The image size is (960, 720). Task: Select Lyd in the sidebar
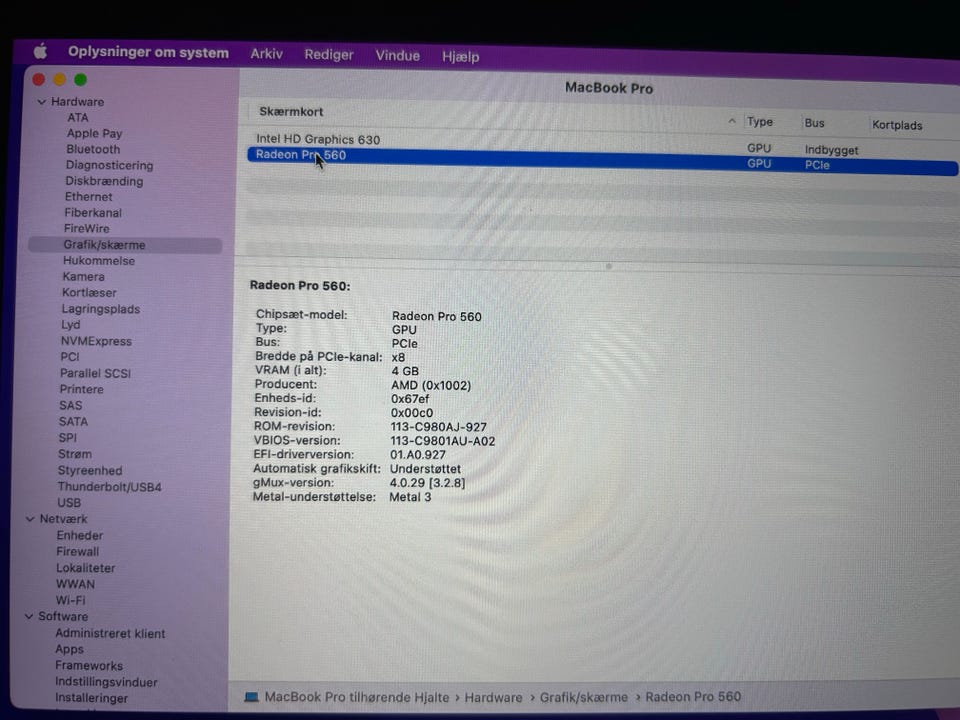(70, 325)
